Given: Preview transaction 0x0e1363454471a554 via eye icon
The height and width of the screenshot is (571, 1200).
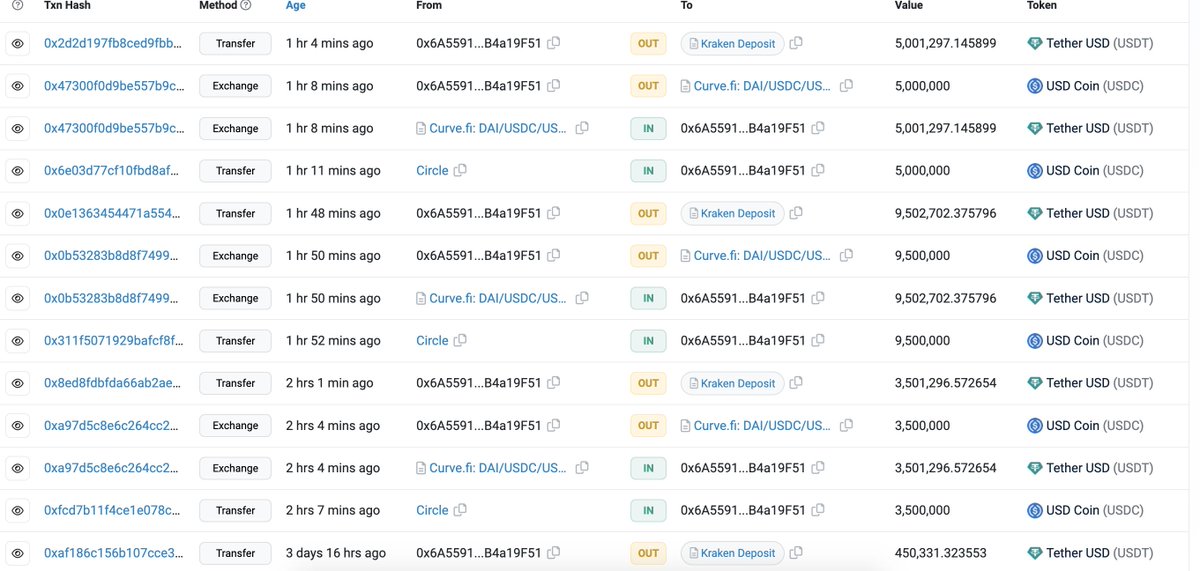Looking at the screenshot, I should 18,214.
